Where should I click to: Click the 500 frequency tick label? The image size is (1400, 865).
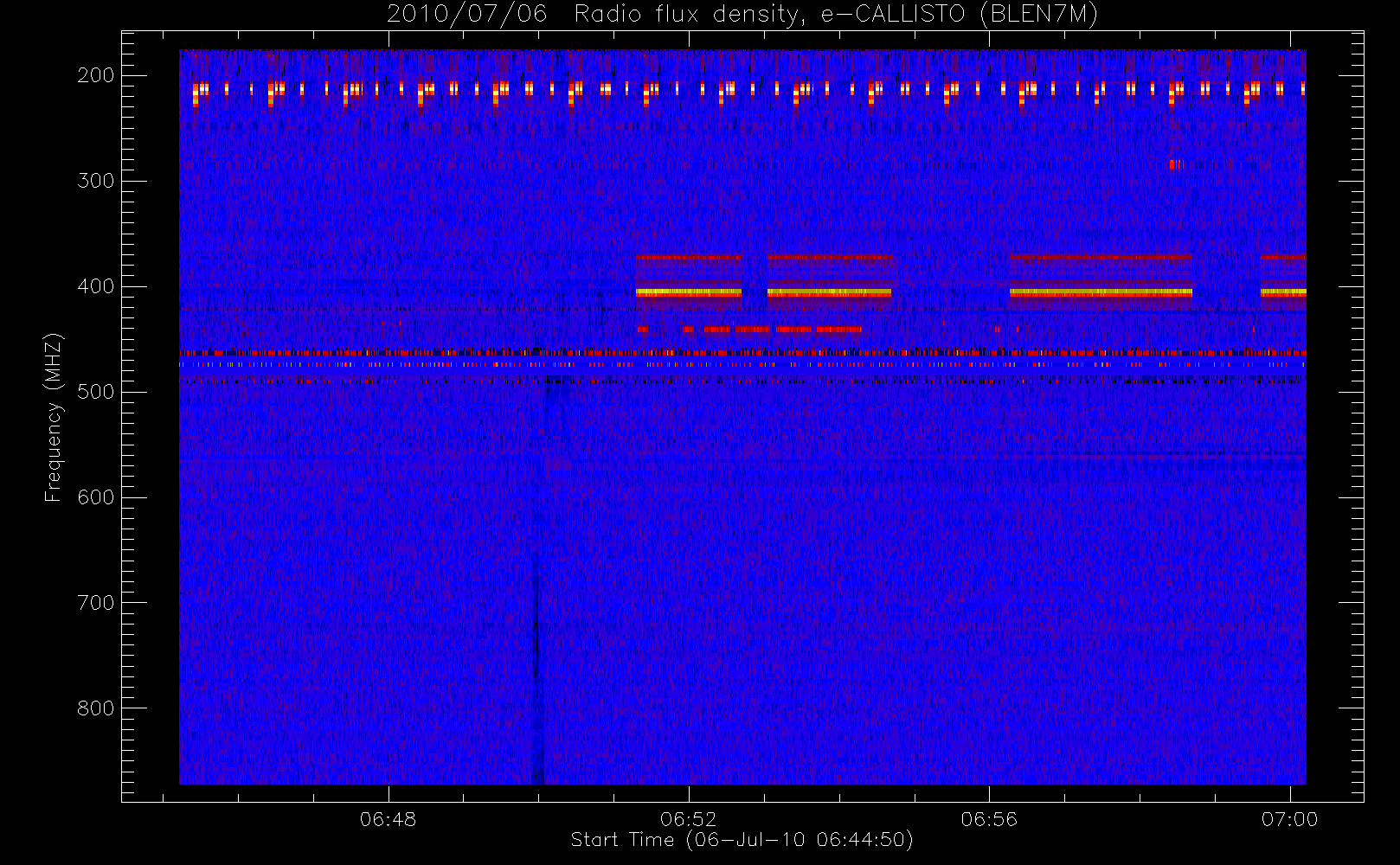95,392
